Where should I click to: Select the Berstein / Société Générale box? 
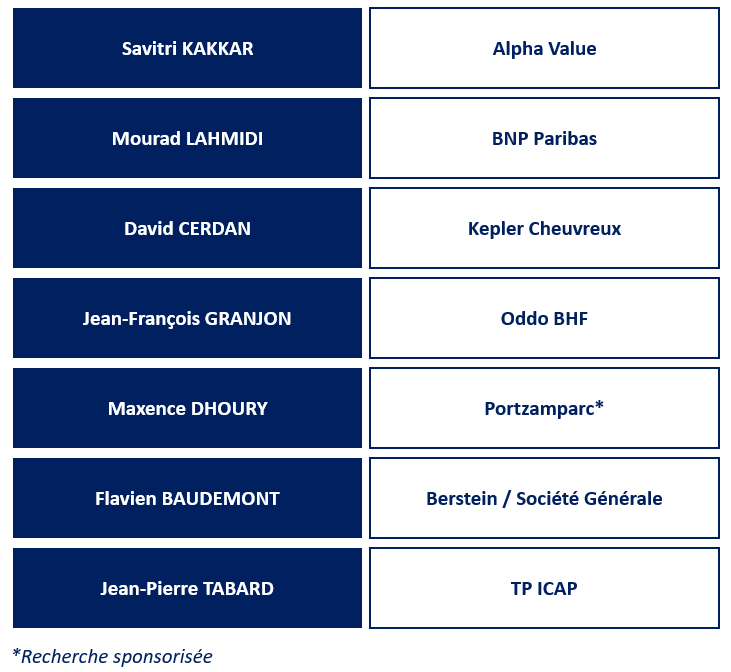(x=545, y=498)
